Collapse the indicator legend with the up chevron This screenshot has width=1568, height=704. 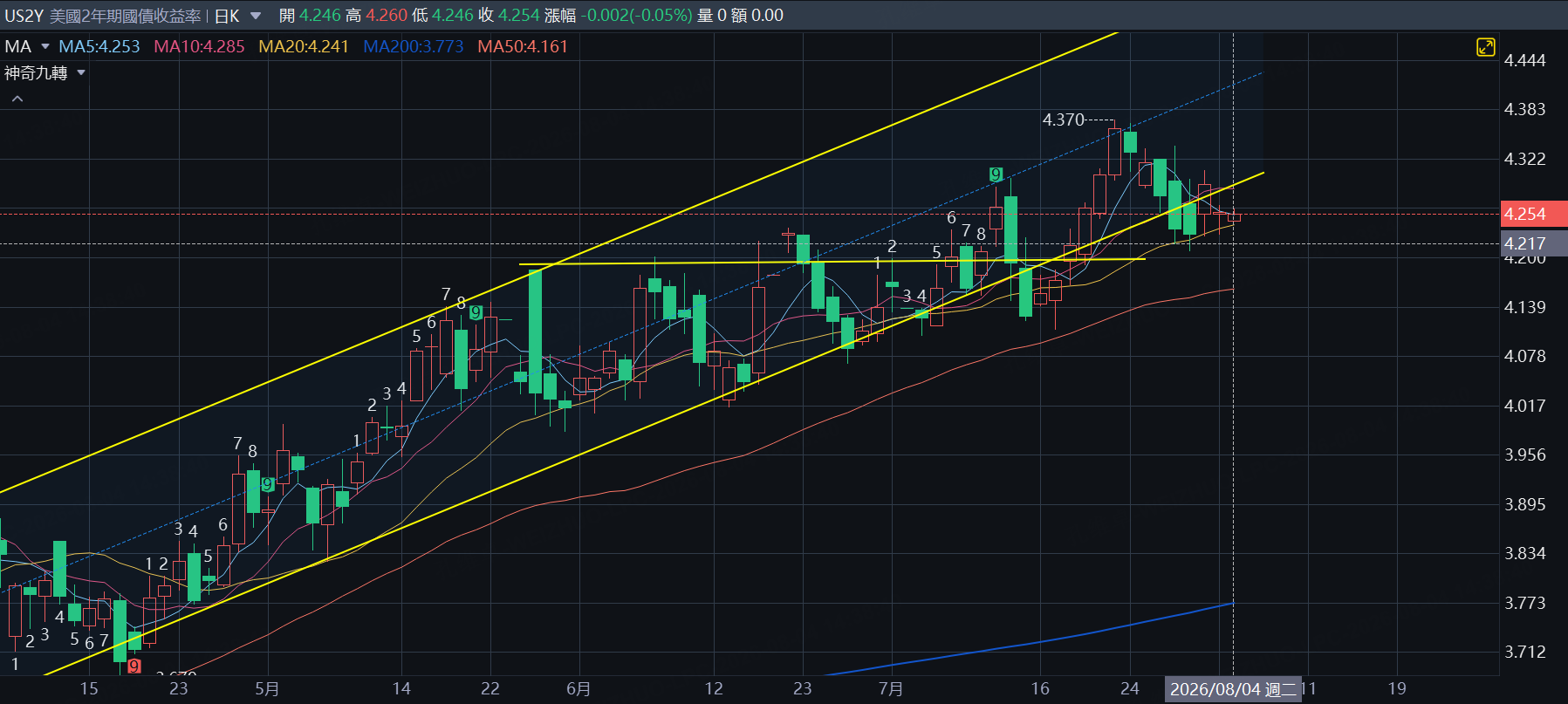(x=17, y=99)
